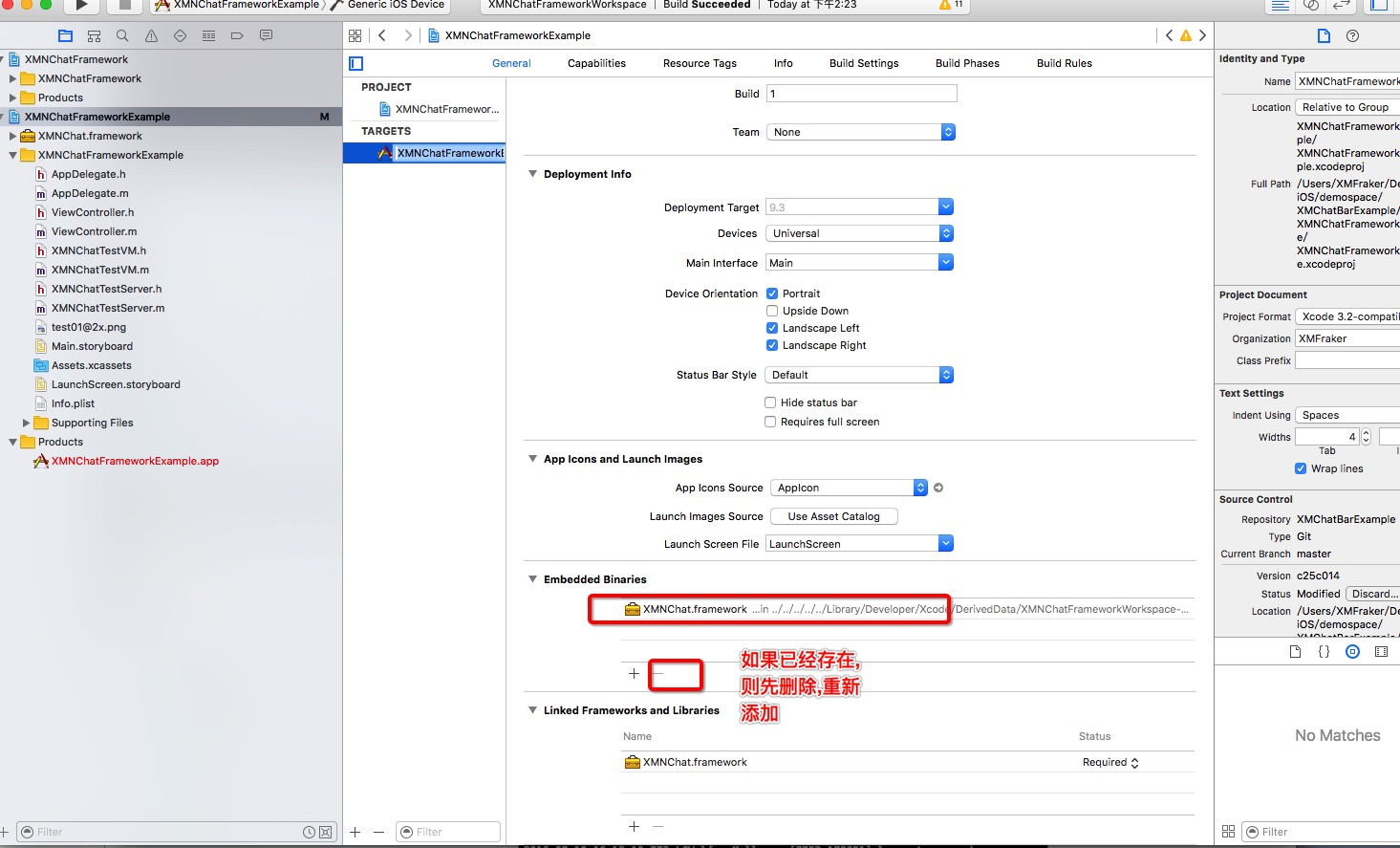Click the Stop button in toolbar

[x=124, y=5]
